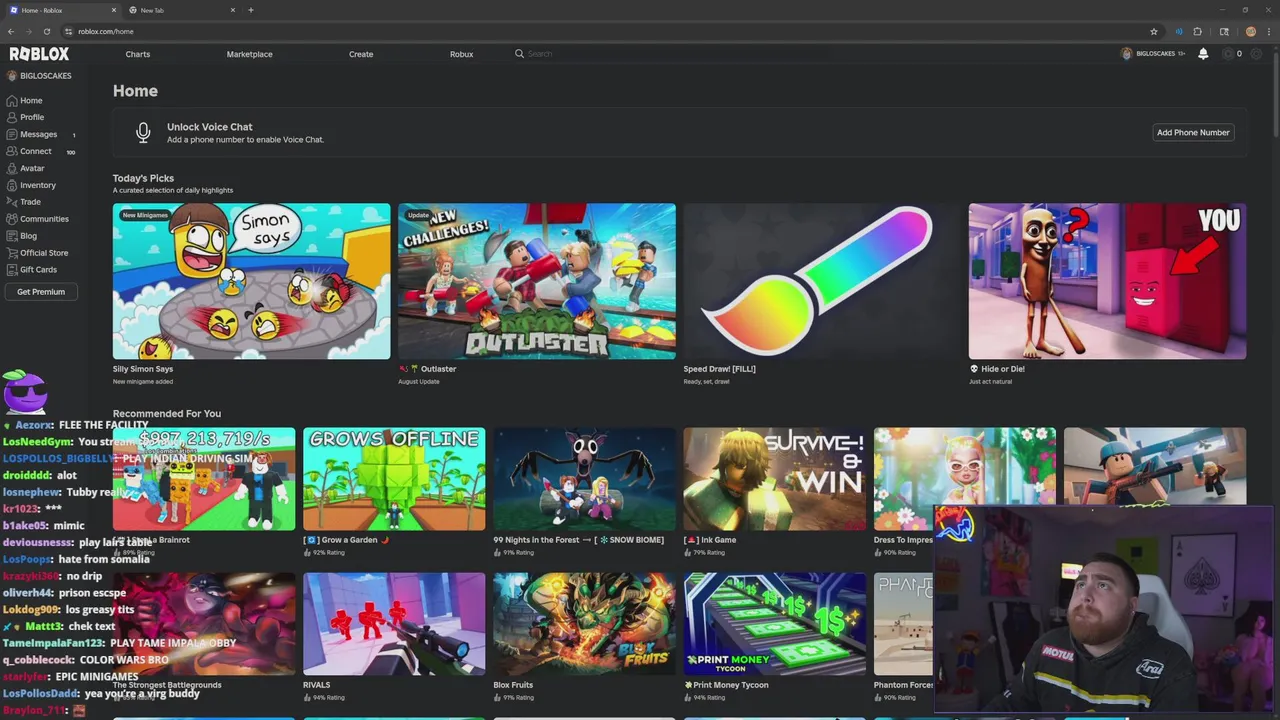Open the Robux balance icon
Viewport: 1280px width, 720px height.
(1228, 54)
